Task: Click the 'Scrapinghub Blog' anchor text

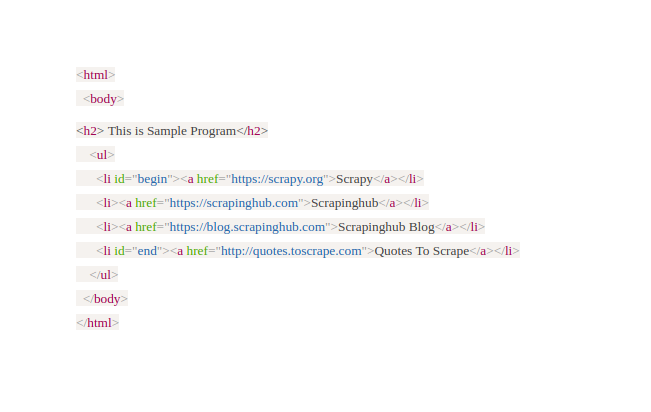Action: [x=386, y=227]
